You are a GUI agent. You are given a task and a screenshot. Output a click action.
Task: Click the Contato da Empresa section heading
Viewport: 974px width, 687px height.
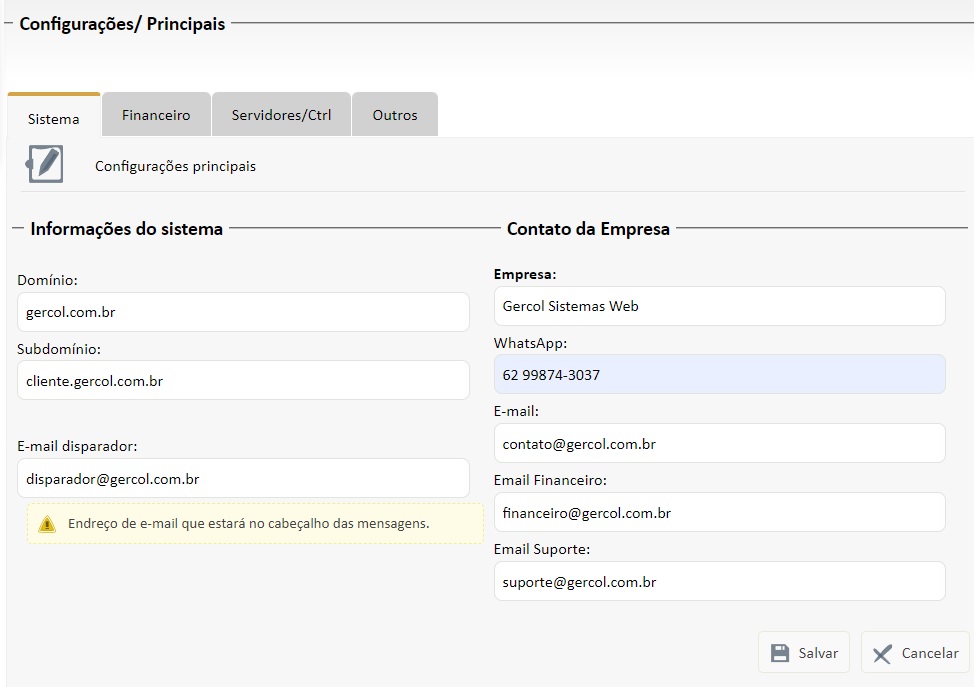pos(588,229)
